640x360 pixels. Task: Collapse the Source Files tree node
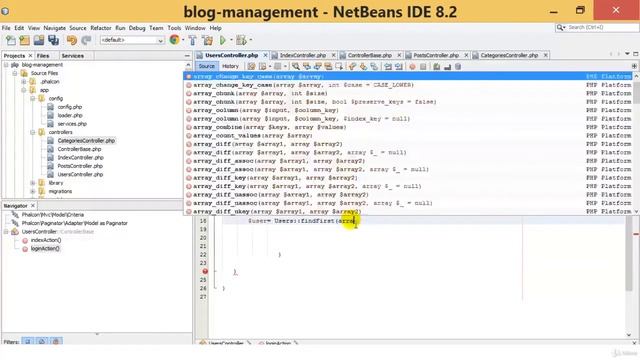coord(15,73)
